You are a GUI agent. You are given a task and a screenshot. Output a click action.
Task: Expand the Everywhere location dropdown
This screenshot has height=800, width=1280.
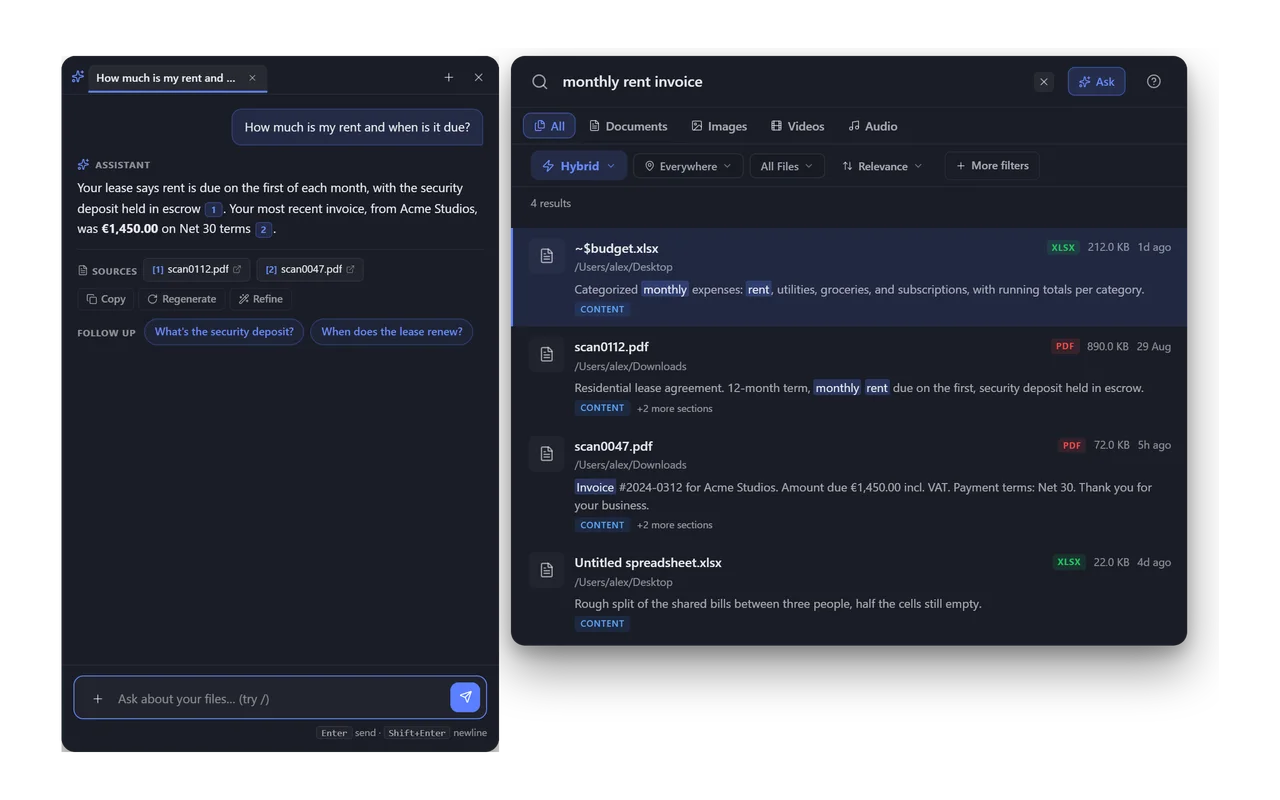688,166
